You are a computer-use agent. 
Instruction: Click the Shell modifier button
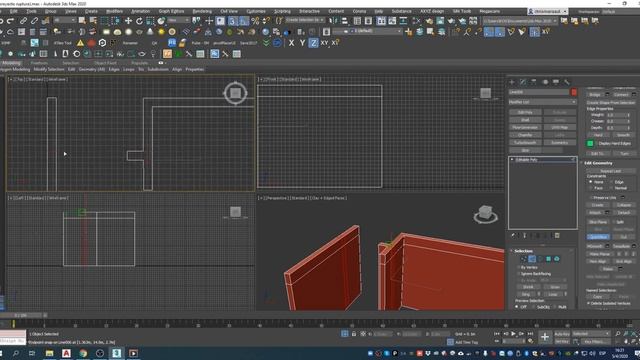click(x=525, y=120)
